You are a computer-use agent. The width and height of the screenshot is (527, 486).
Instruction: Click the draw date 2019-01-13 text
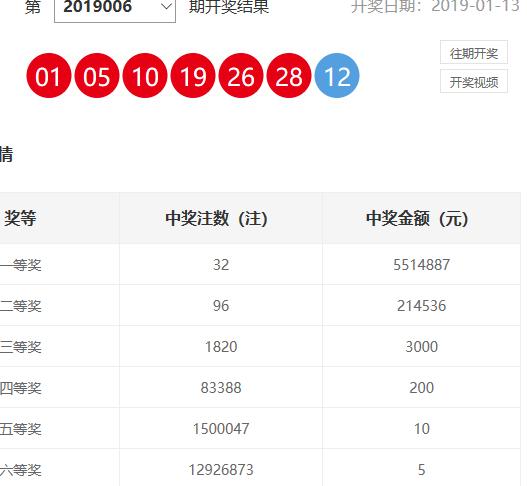(476, 7)
